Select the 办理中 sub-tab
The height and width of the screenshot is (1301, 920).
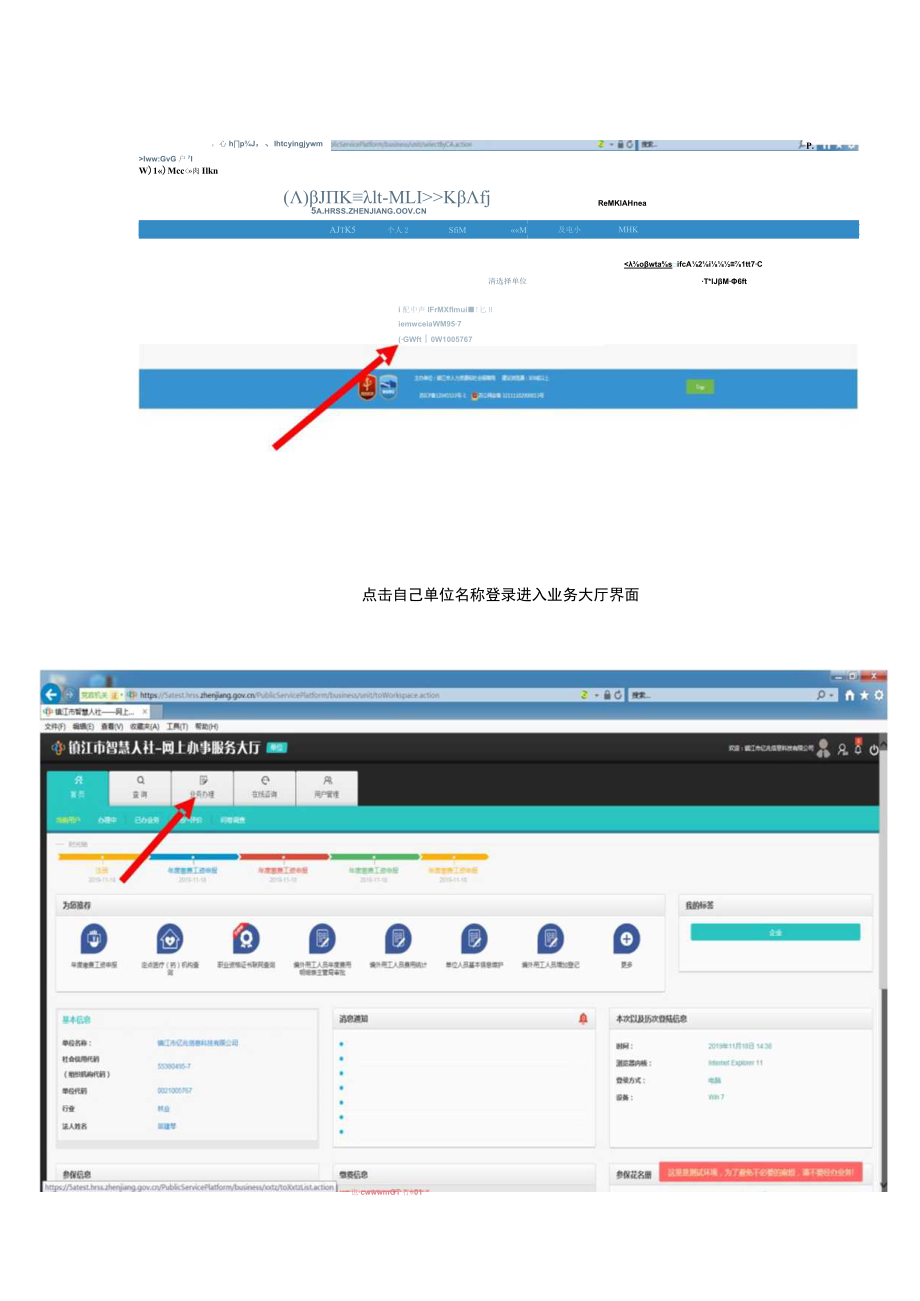point(107,820)
